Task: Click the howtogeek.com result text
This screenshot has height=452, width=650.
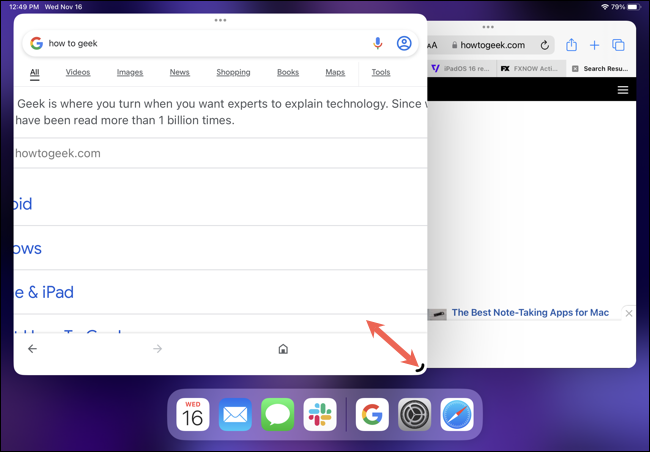Action: [x=58, y=153]
